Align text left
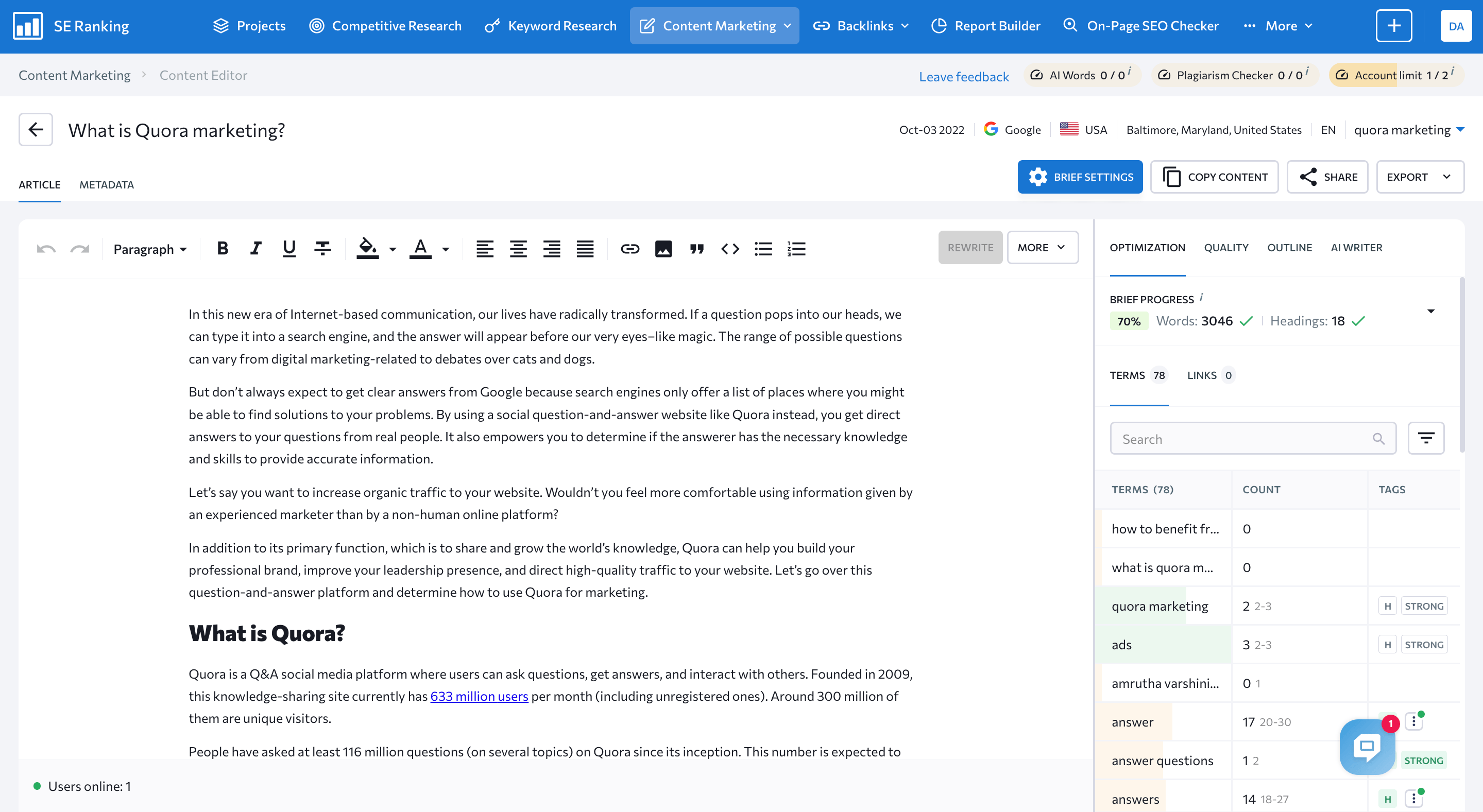The height and width of the screenshot is (812, 1483). point(485,249)
